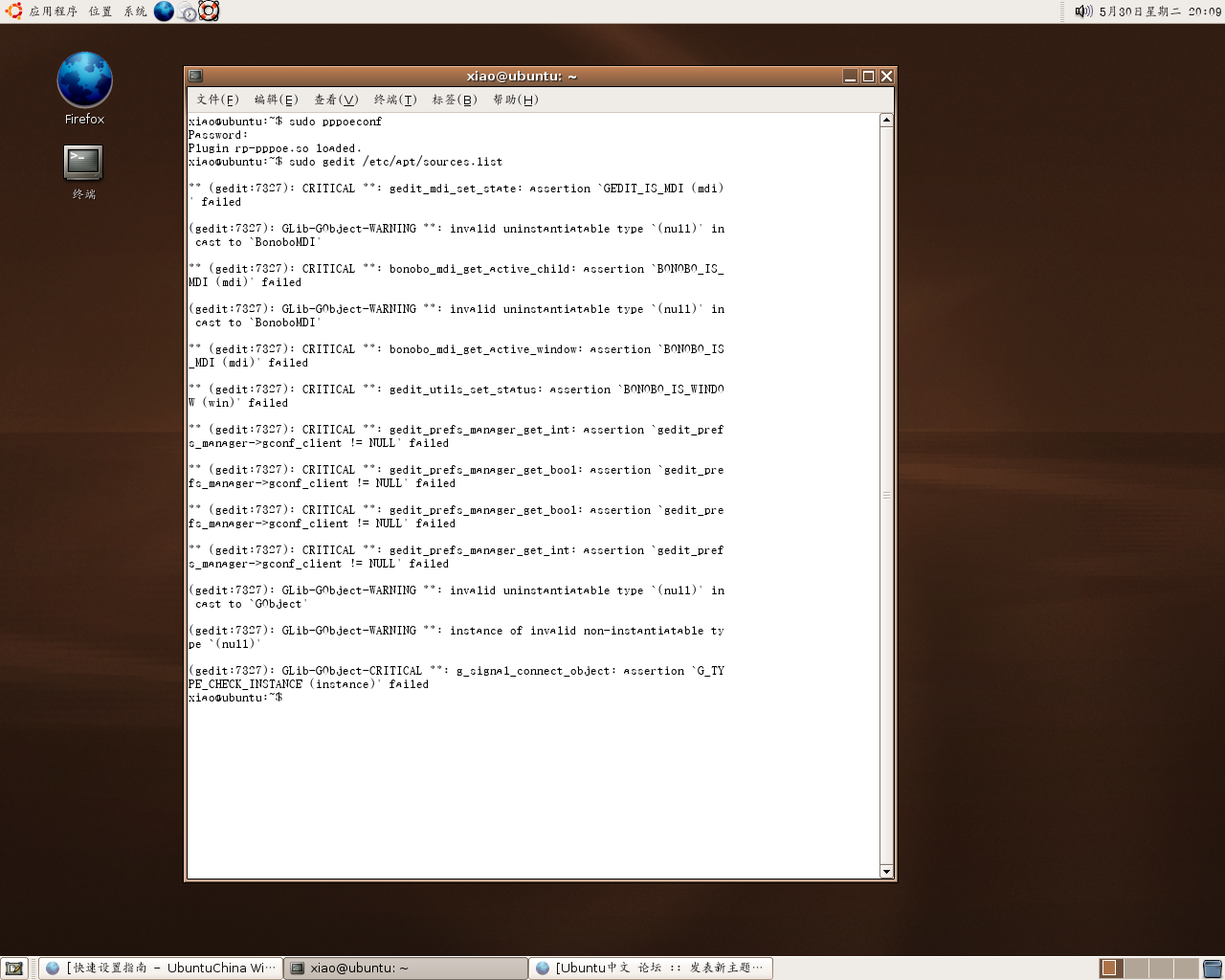Open the 终端(T) menu in terminal
Image resolution: width=1225 pixels, height=980 pixels.
pyautogui.click(x=395, y=100)
